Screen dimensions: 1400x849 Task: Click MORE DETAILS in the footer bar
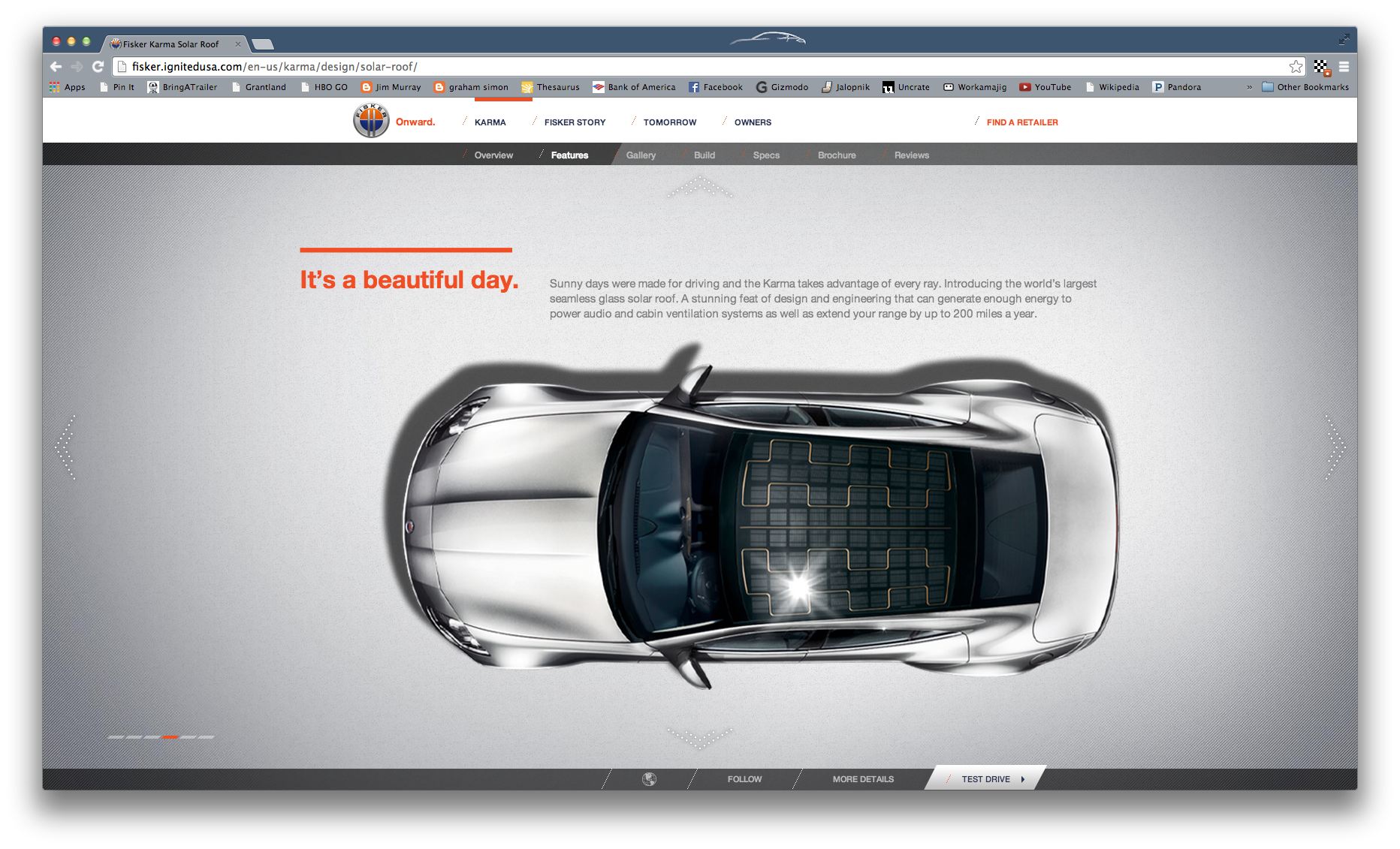click(x=863, y=779)
